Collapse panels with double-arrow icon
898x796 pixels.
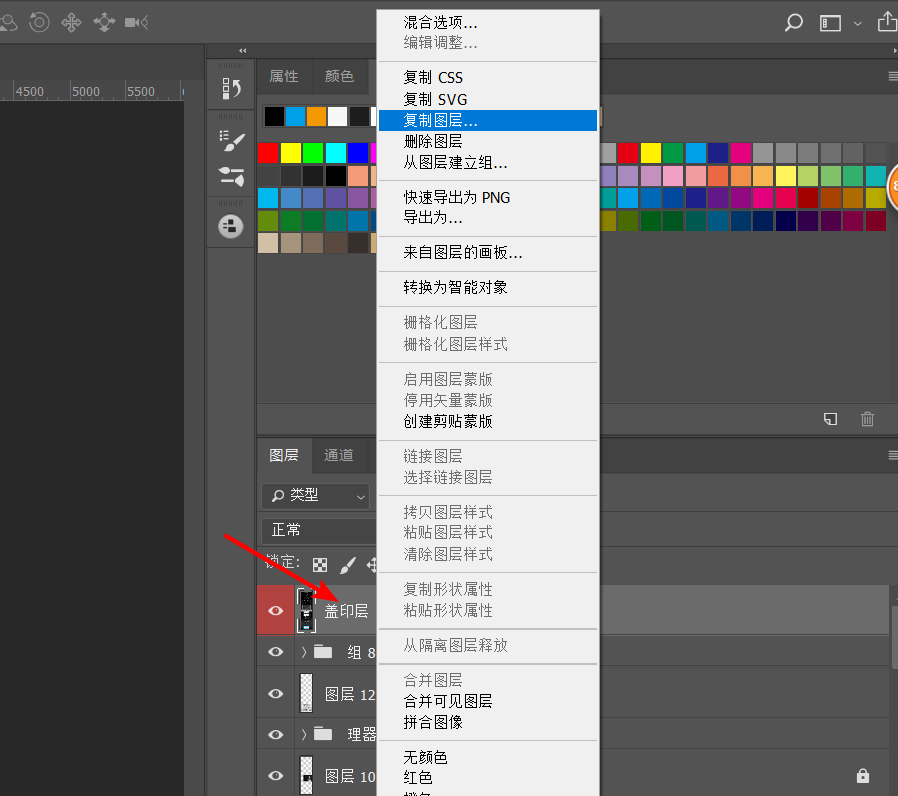tap(243, 50)
